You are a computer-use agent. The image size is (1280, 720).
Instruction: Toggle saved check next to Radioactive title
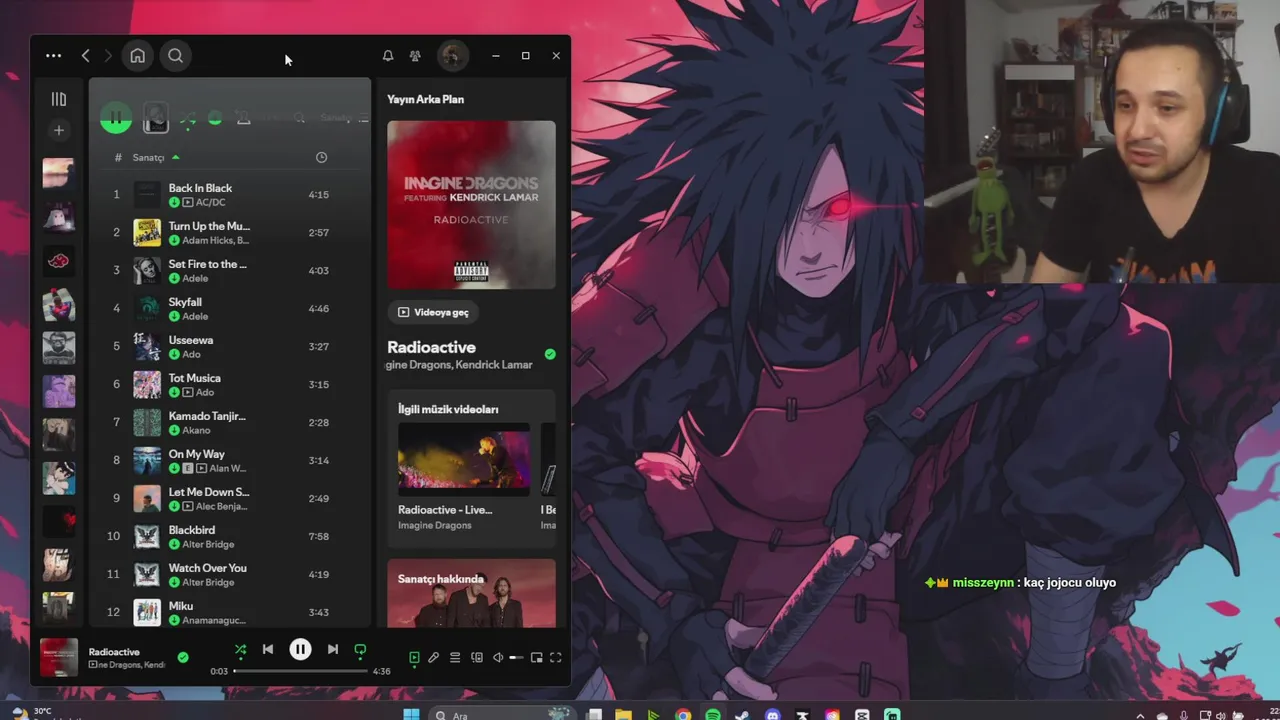click(550, 353)
